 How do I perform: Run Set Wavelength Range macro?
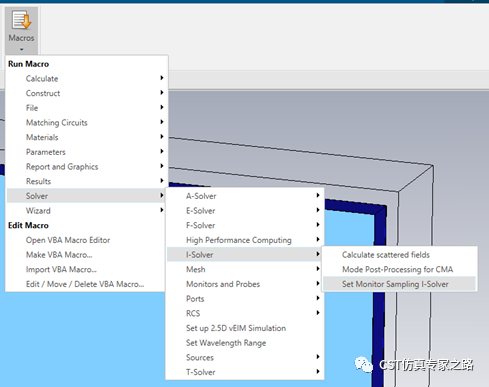click(x=245, y=342)
